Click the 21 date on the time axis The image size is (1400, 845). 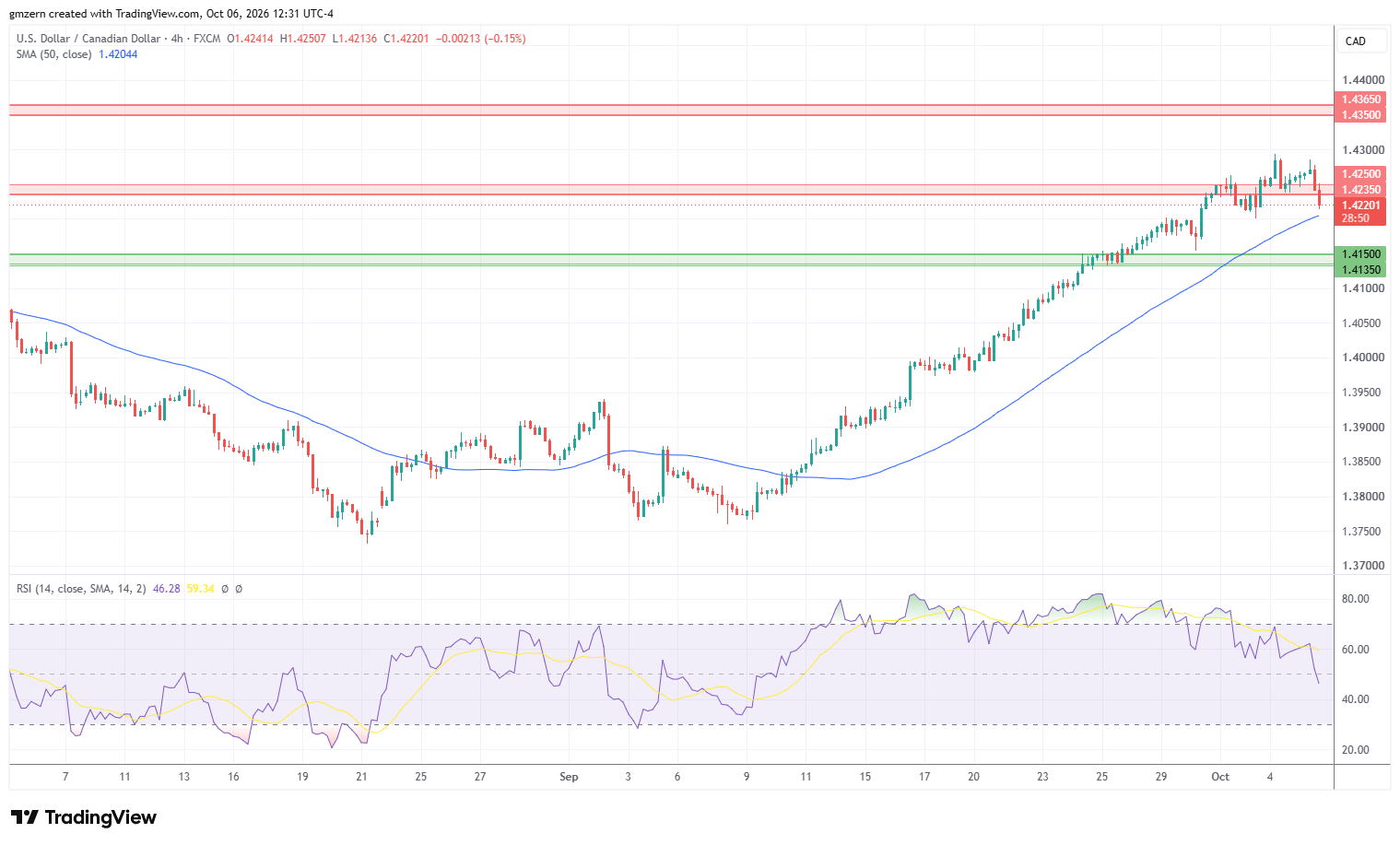tap(361, 777)
